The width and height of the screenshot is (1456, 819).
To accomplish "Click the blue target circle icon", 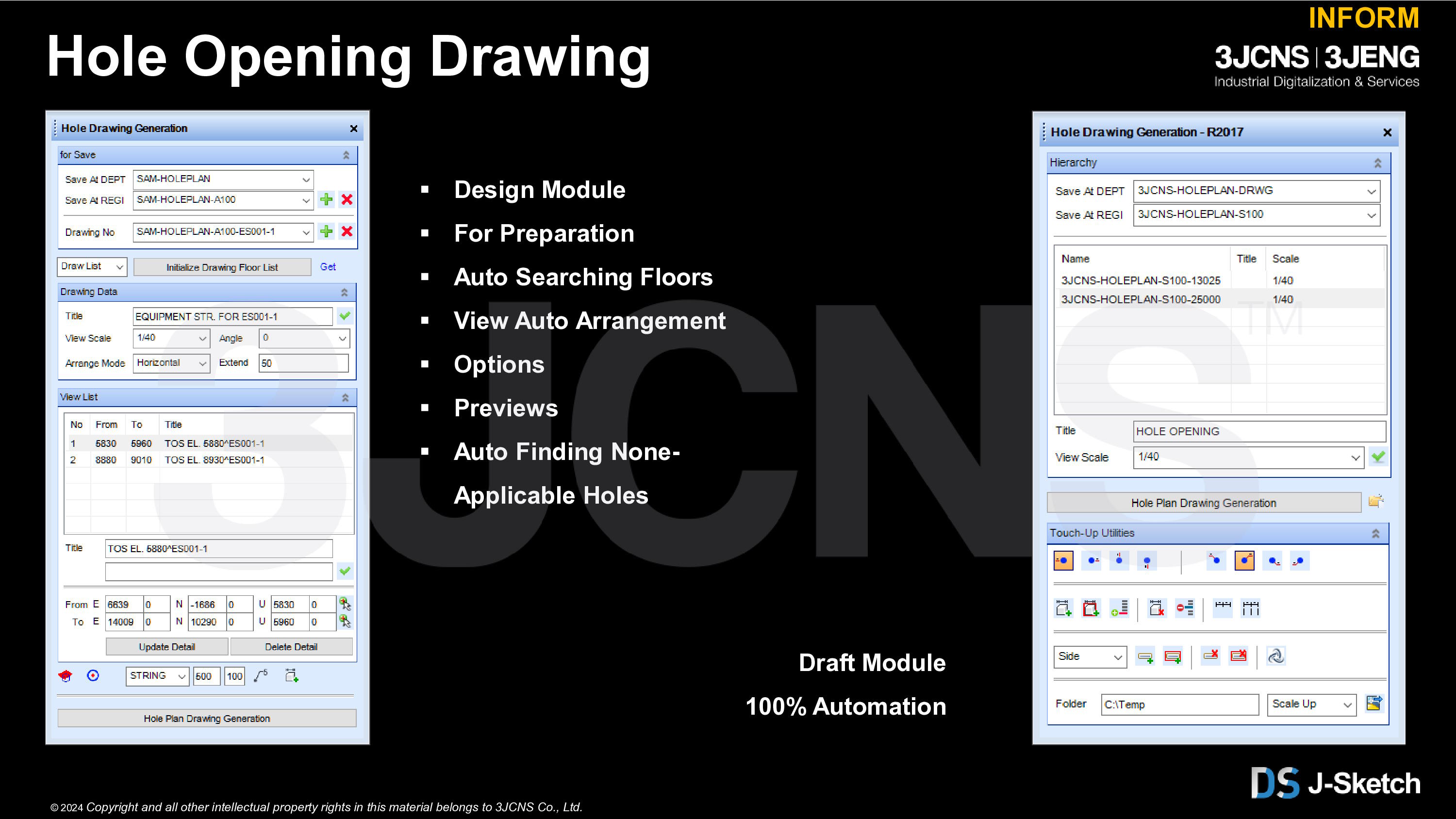I will 93,675.
